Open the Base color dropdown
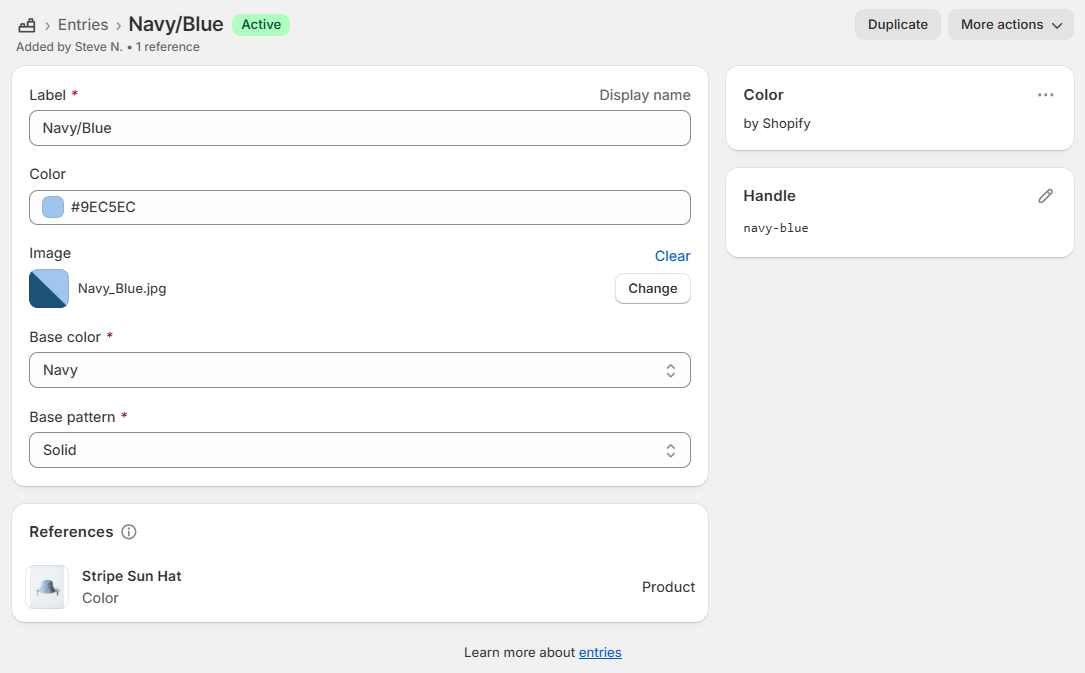This screenshot has width=1085, height=673. (x=360, y=370)
